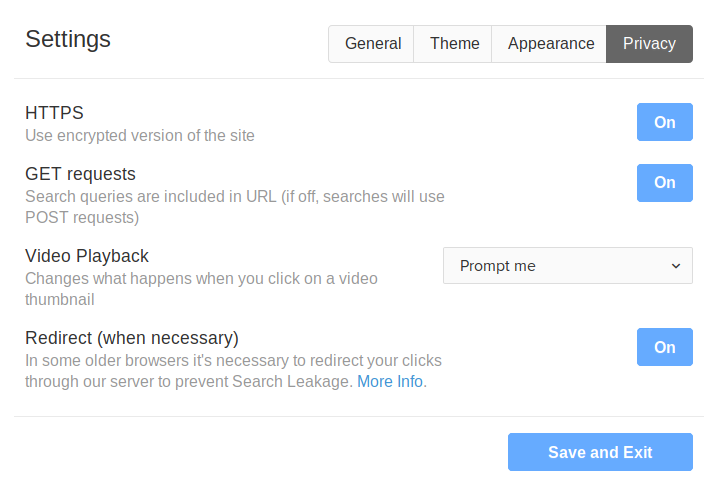Screen dimensions: 716x496
Task: Follow the More Info link
Action: [x=390, y=382]
